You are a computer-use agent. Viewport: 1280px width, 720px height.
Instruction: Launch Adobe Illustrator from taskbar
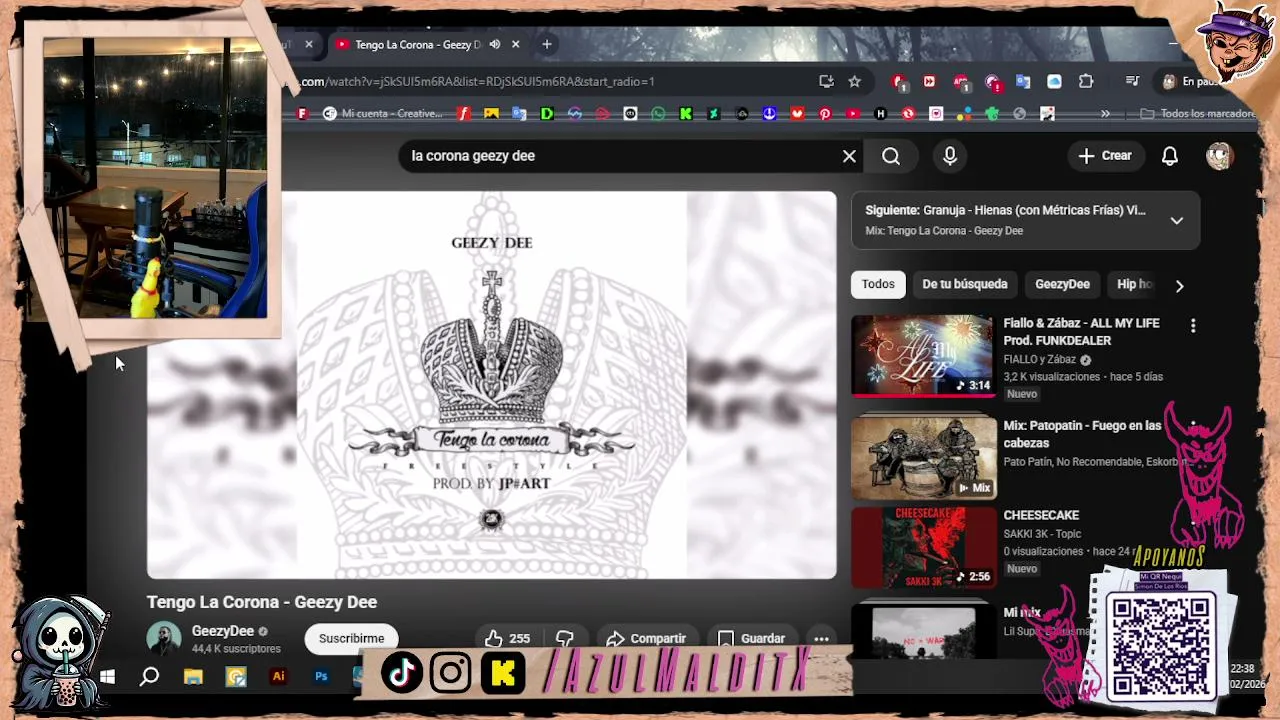click(x=279, y=677)
